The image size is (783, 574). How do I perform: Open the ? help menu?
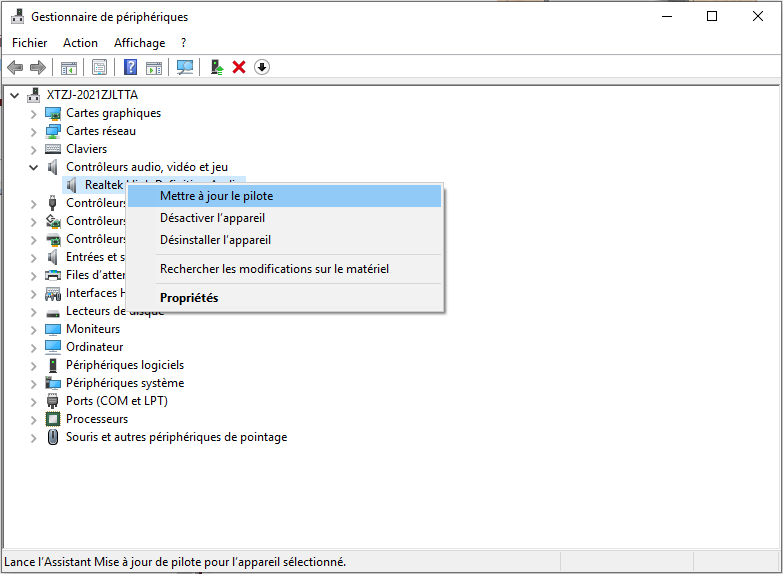click(184, 43)
